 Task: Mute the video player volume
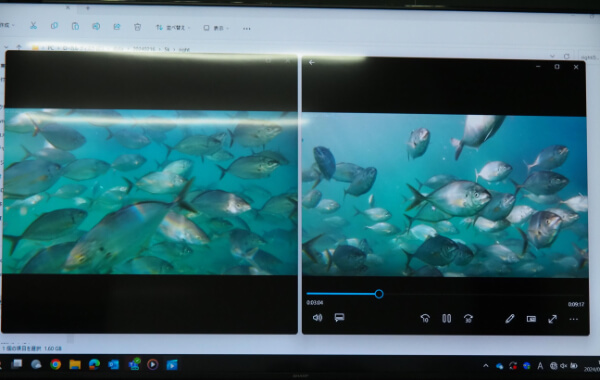[317, 318]
